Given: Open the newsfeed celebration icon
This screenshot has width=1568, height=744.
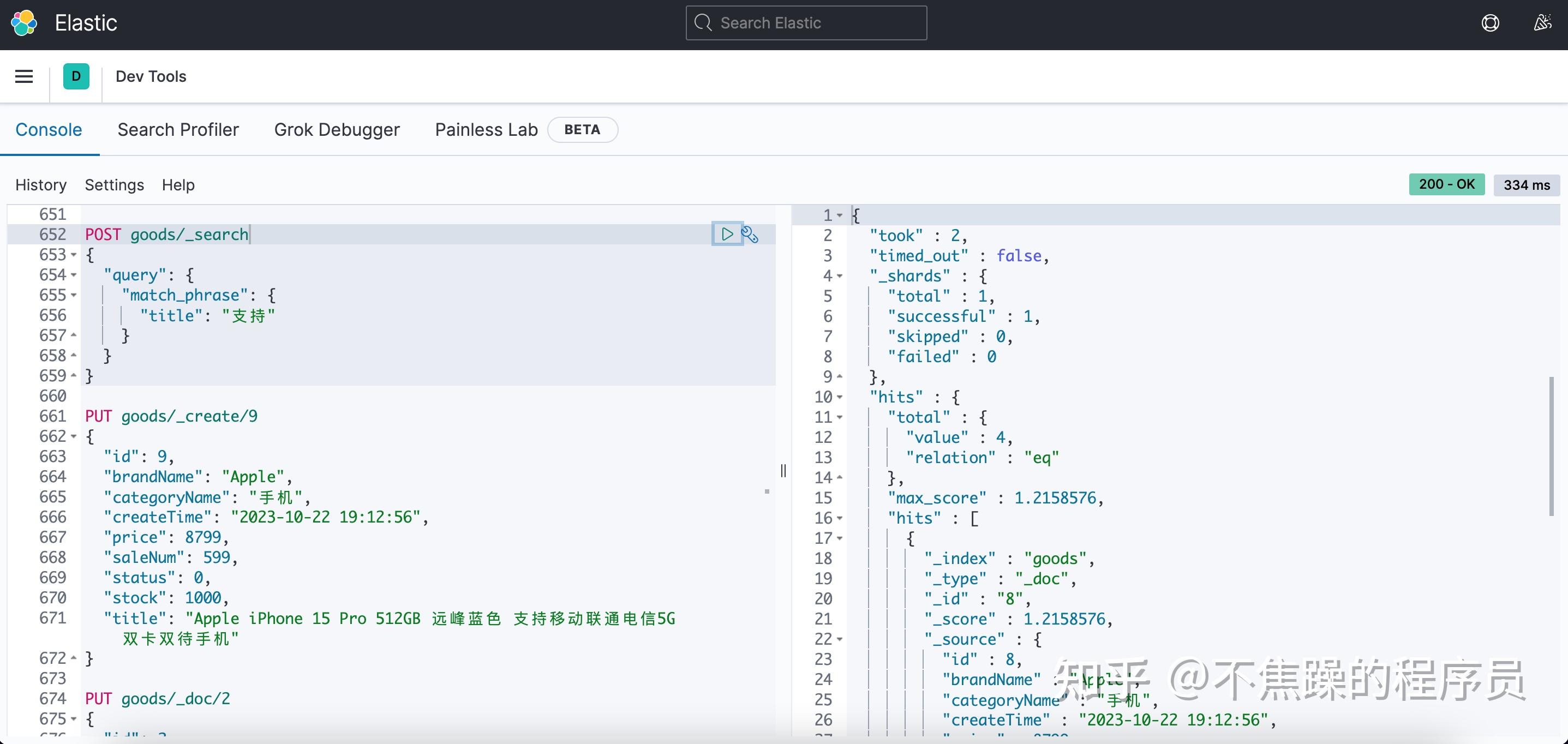Looking at the screenshot, I should 1542,23.
